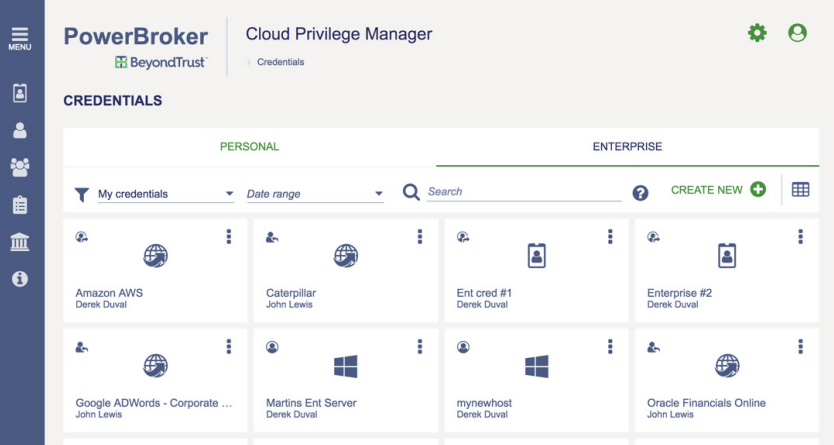Select the mynewhost card title
The height and width of the screenshot is (445, 834).
484,404
